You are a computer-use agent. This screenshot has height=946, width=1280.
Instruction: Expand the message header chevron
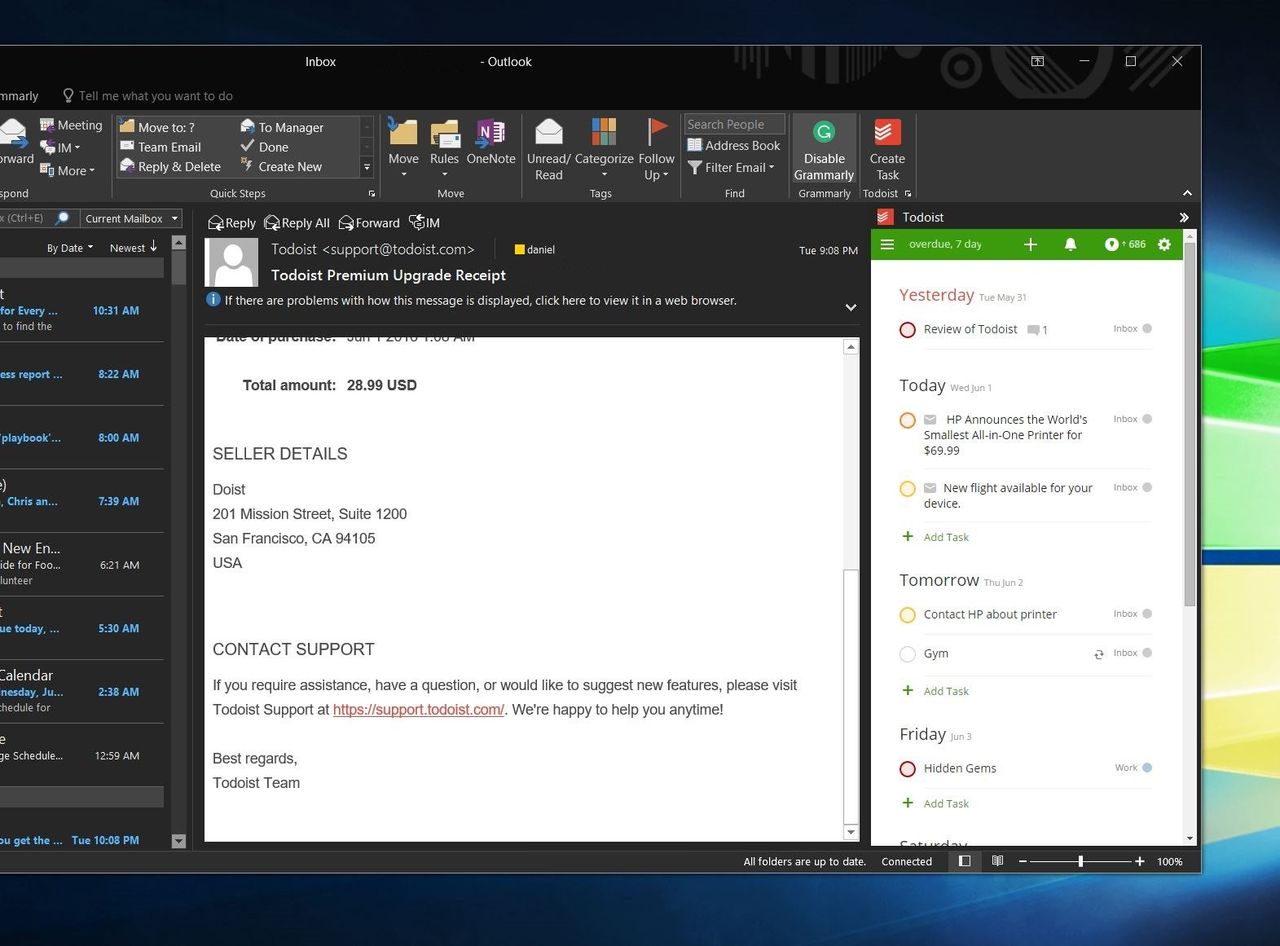click(851, 308)
